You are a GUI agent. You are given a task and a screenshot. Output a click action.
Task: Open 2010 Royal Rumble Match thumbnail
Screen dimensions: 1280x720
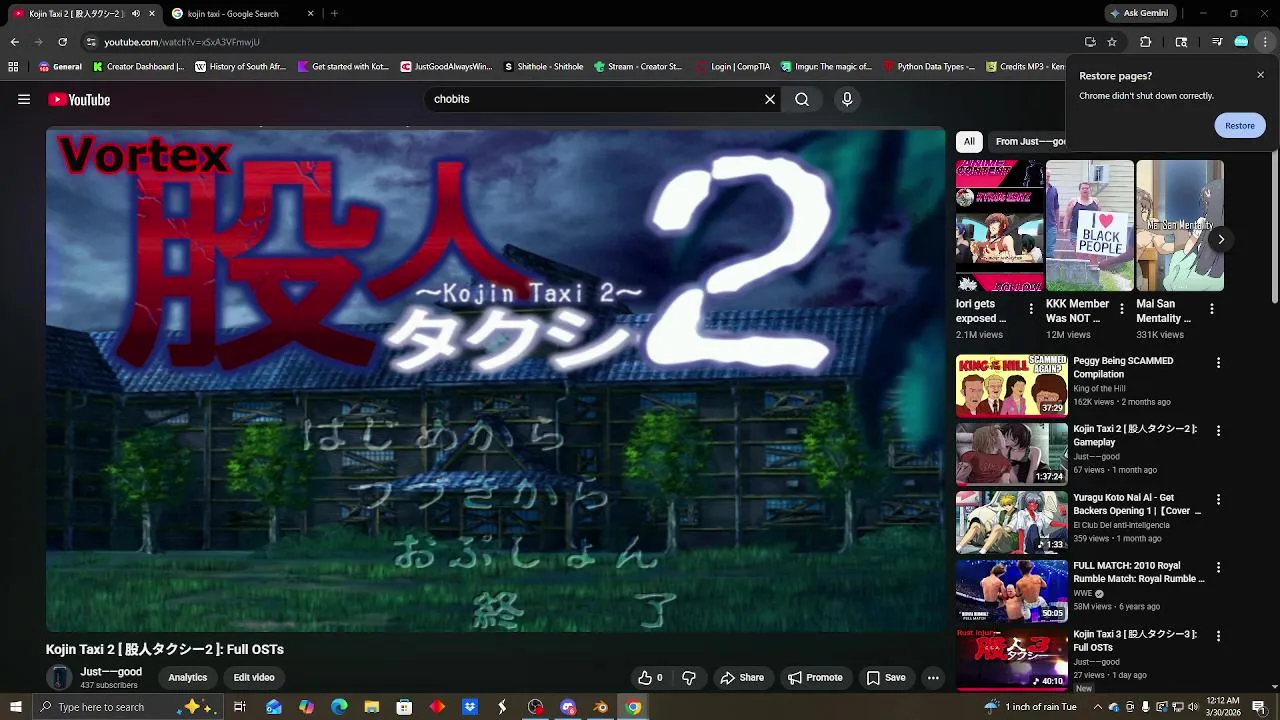coord(1011,591)
